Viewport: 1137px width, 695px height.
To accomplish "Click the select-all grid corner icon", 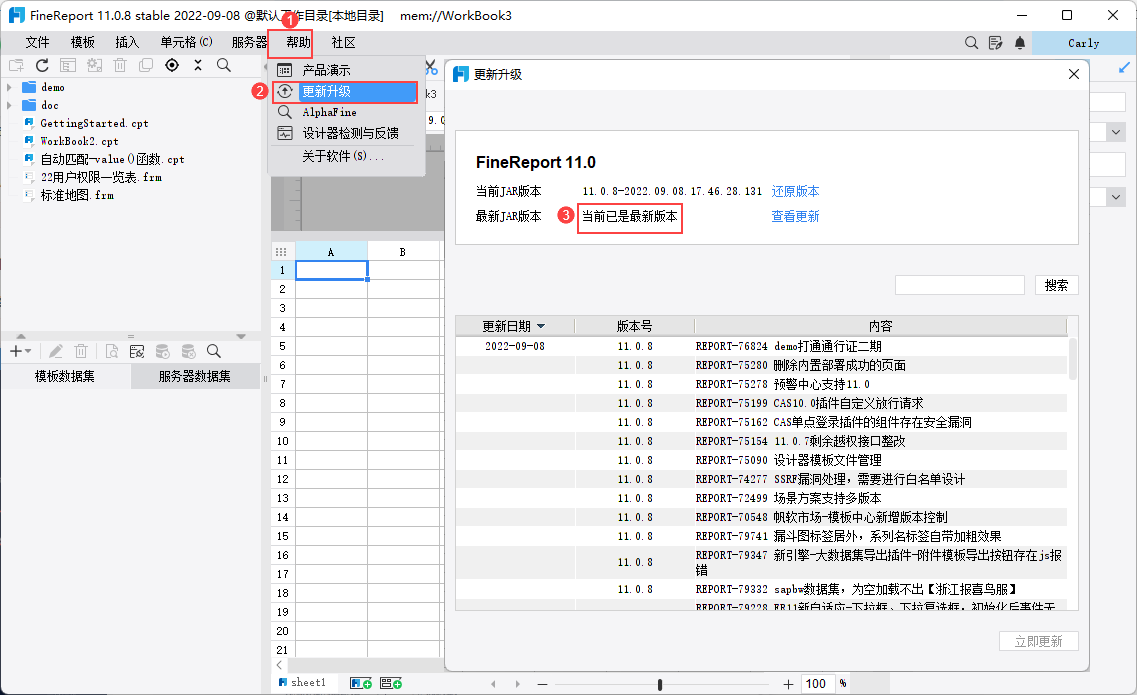I will (281, 252).
